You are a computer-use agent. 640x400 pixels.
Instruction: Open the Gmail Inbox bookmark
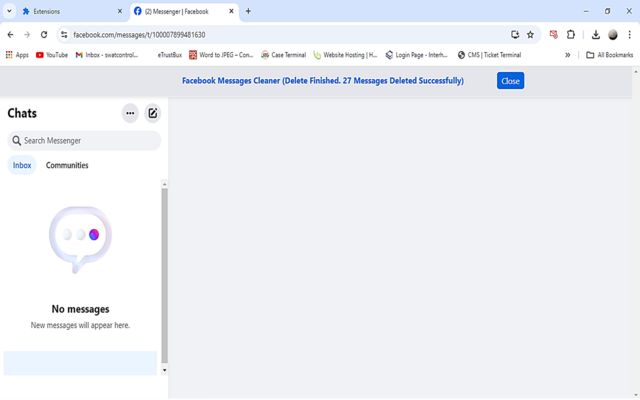(x=107, y=55)
